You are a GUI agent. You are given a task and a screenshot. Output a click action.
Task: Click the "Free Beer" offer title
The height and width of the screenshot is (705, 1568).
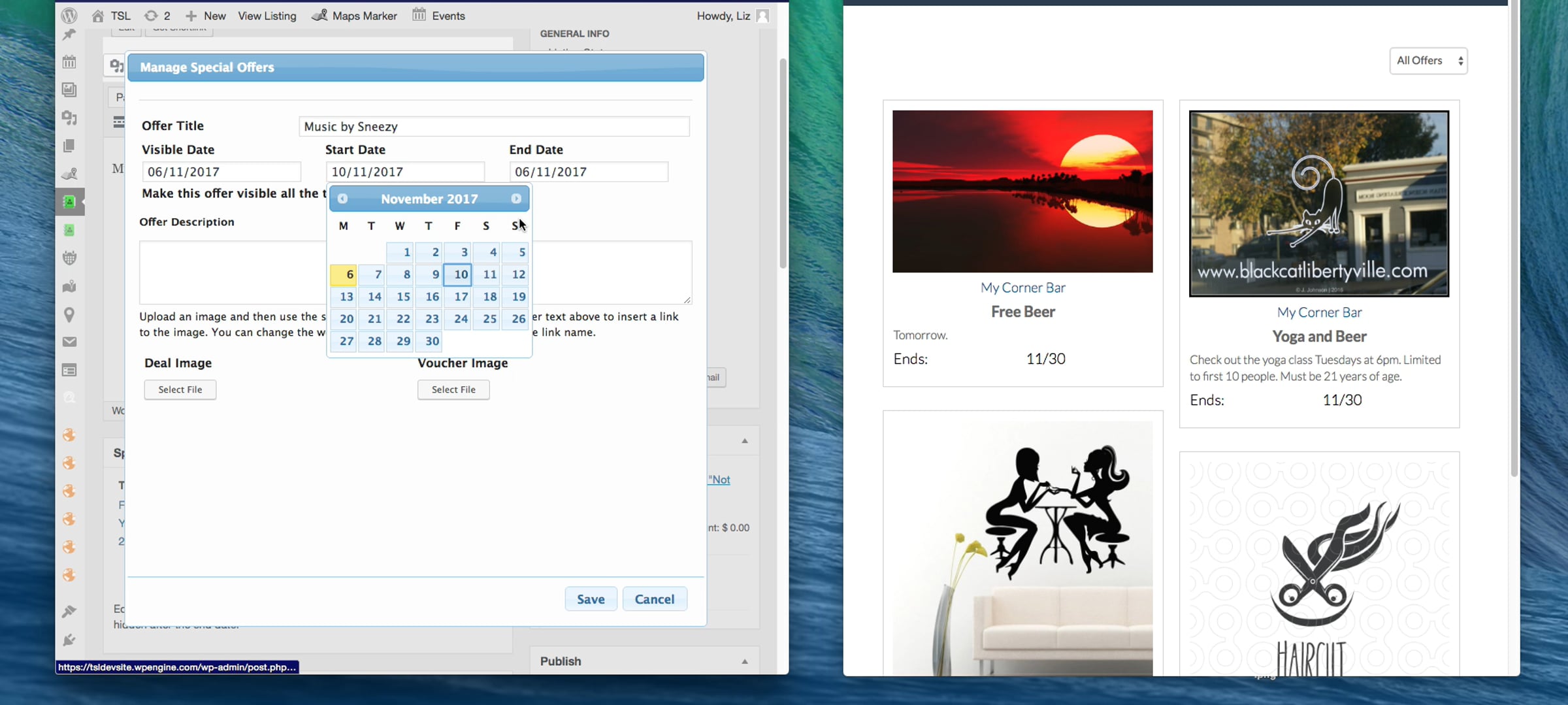(1022, 312)
